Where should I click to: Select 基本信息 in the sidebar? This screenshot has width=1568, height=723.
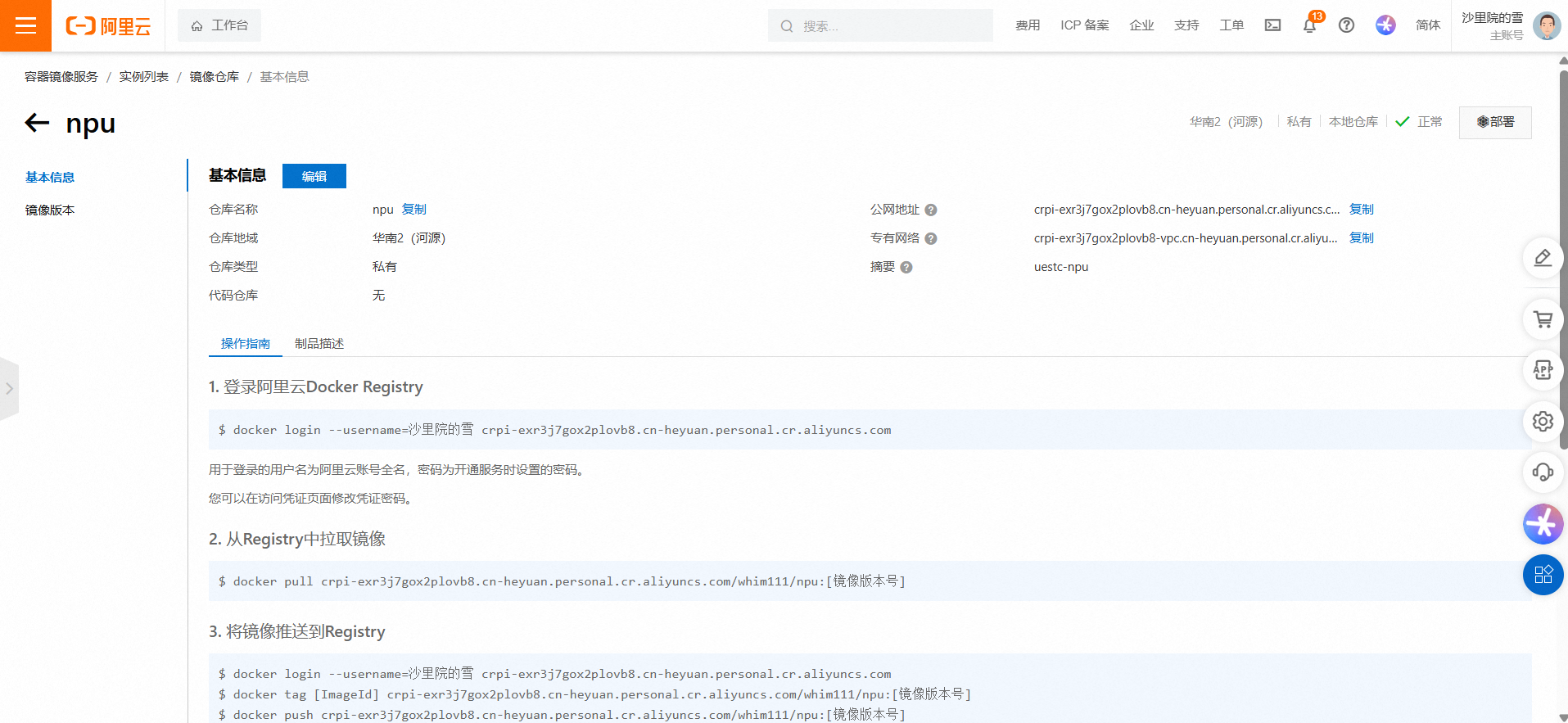[50, 177]
